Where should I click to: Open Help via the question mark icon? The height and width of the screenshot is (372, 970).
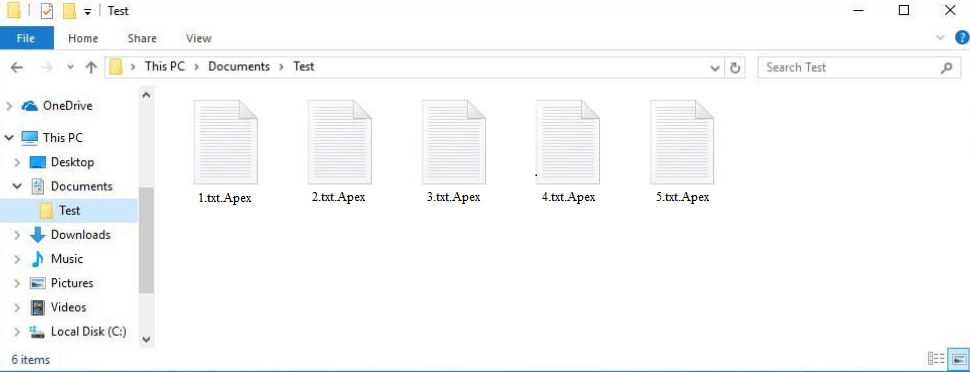(961, 38)
